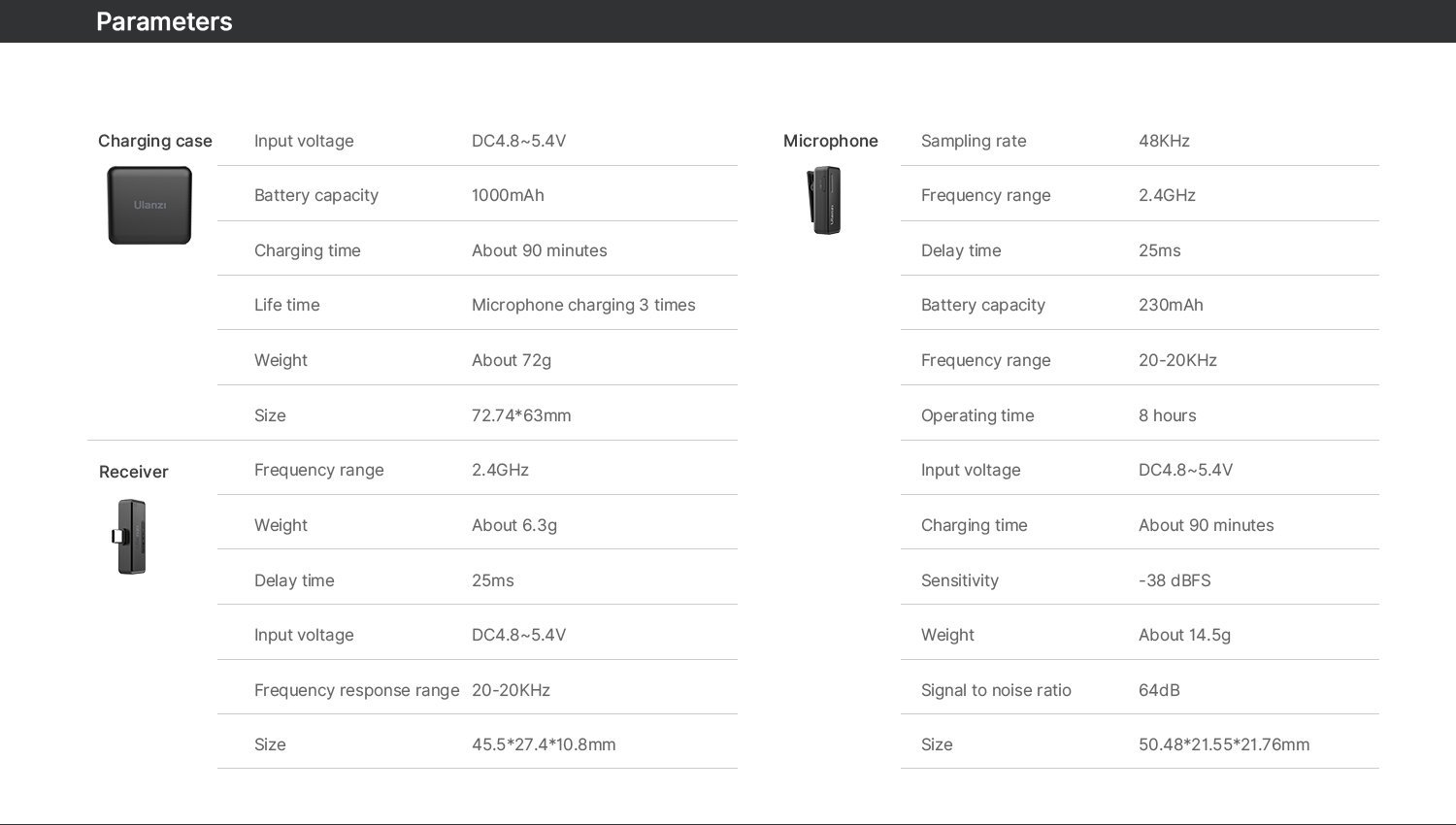
Task: Click the Parameters header title
Action: click(x=164, y=21)
